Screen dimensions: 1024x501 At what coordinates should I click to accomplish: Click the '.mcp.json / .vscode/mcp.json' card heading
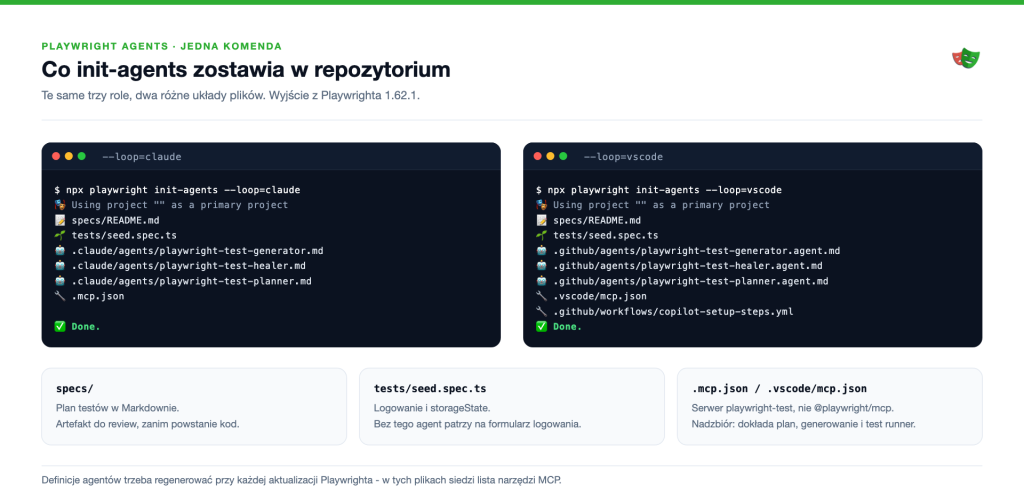(779, 389)
